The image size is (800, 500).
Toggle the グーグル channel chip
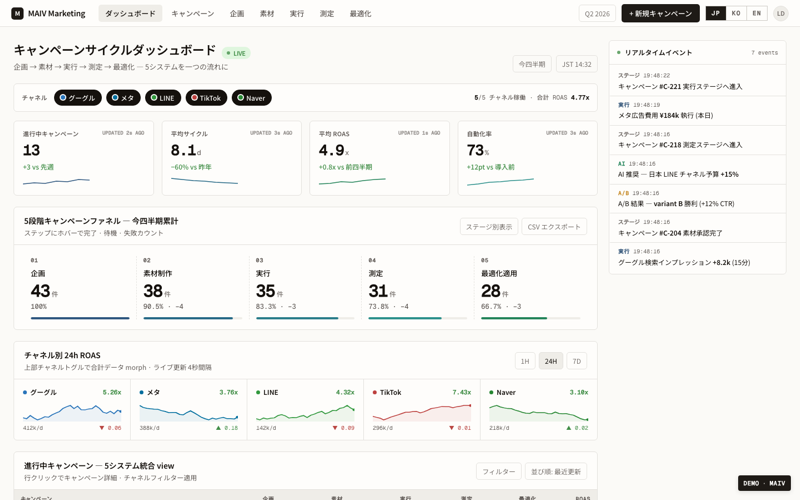pos(78,97)
